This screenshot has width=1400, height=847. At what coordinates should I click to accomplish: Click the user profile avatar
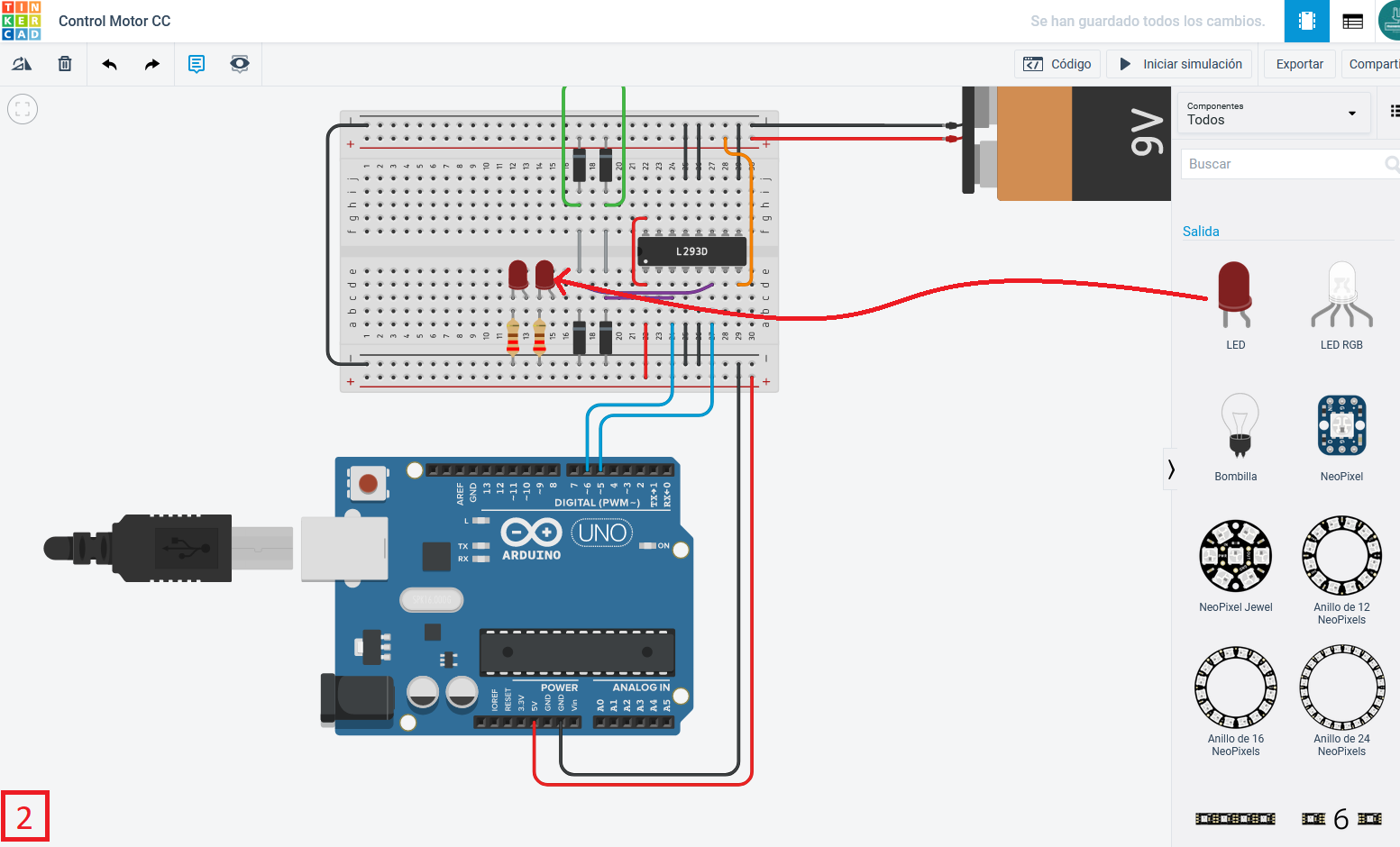coord(1390,20)
